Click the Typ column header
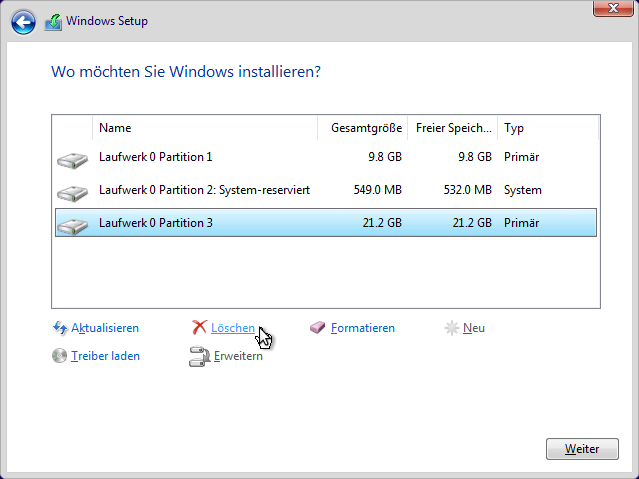 (548, 128)
